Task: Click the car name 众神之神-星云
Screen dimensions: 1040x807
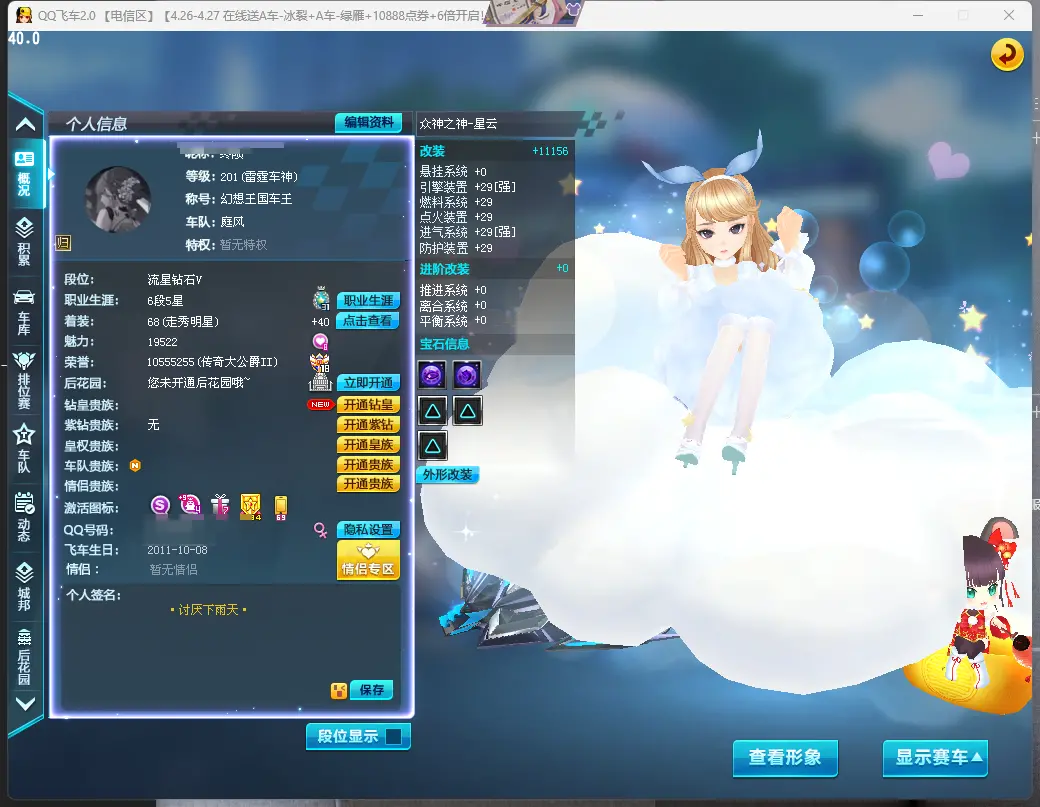Action: 458,123
